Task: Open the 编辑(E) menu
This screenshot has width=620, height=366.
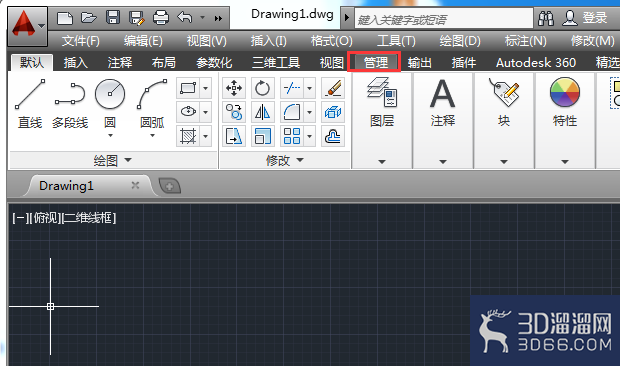Action: 143,41
